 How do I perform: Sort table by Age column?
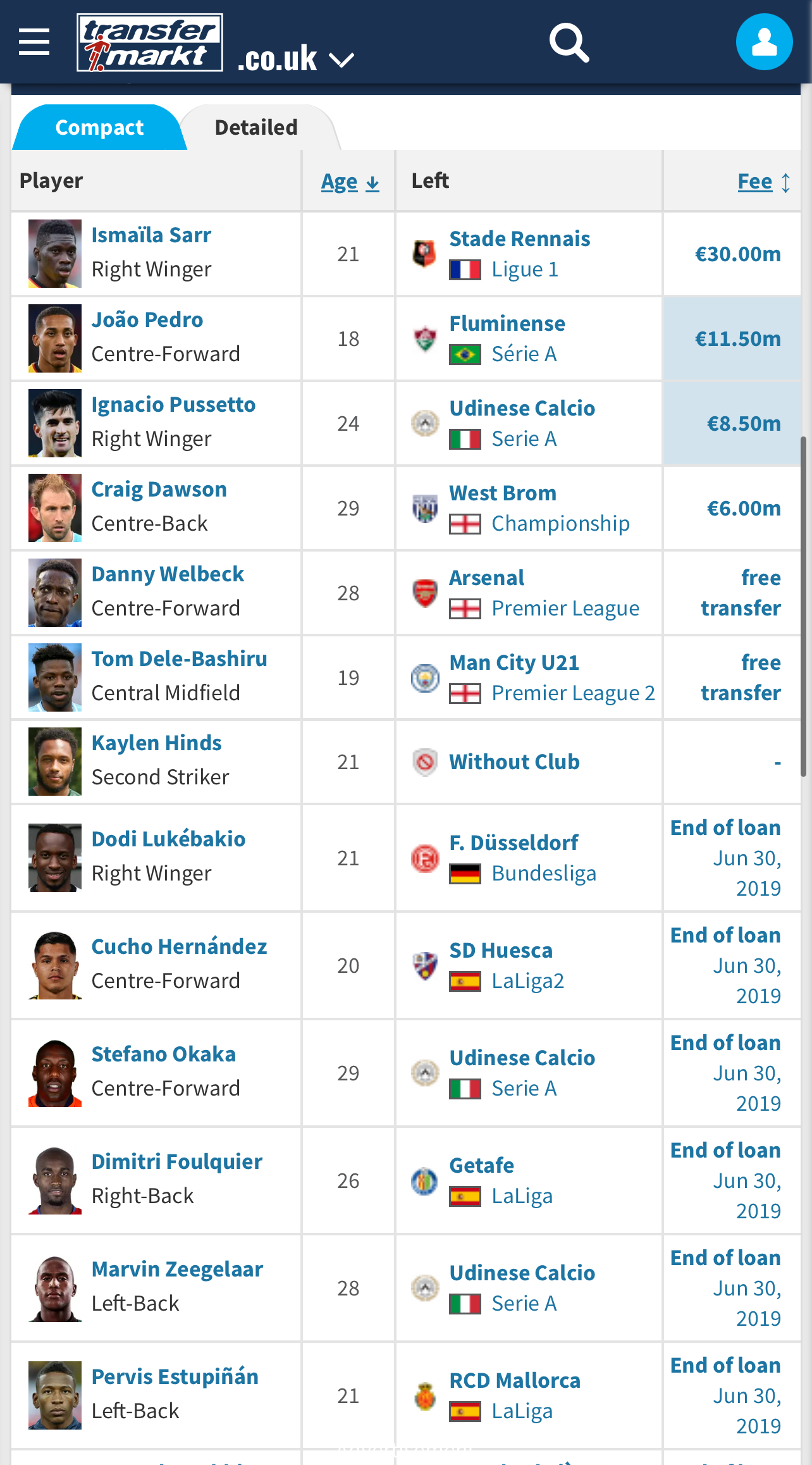coord(350,182)
